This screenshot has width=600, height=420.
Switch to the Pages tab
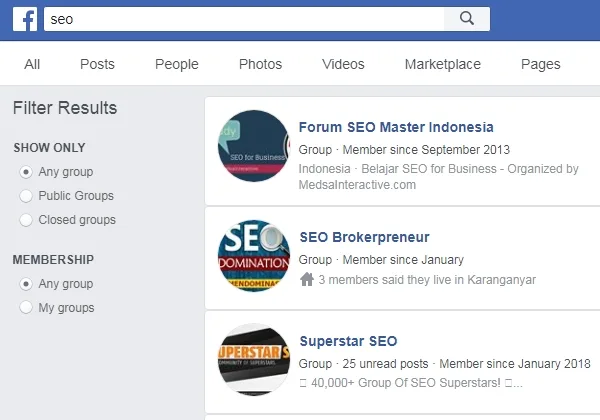click(x=541, y=64)
